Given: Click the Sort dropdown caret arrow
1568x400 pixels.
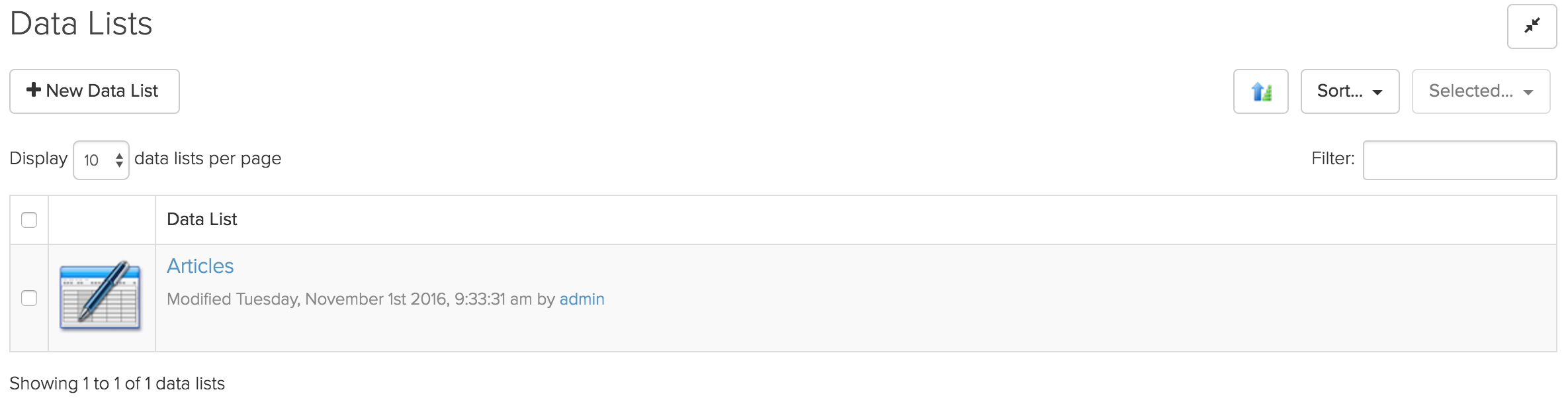Looking at the screenshot, I should point(1377,92).
